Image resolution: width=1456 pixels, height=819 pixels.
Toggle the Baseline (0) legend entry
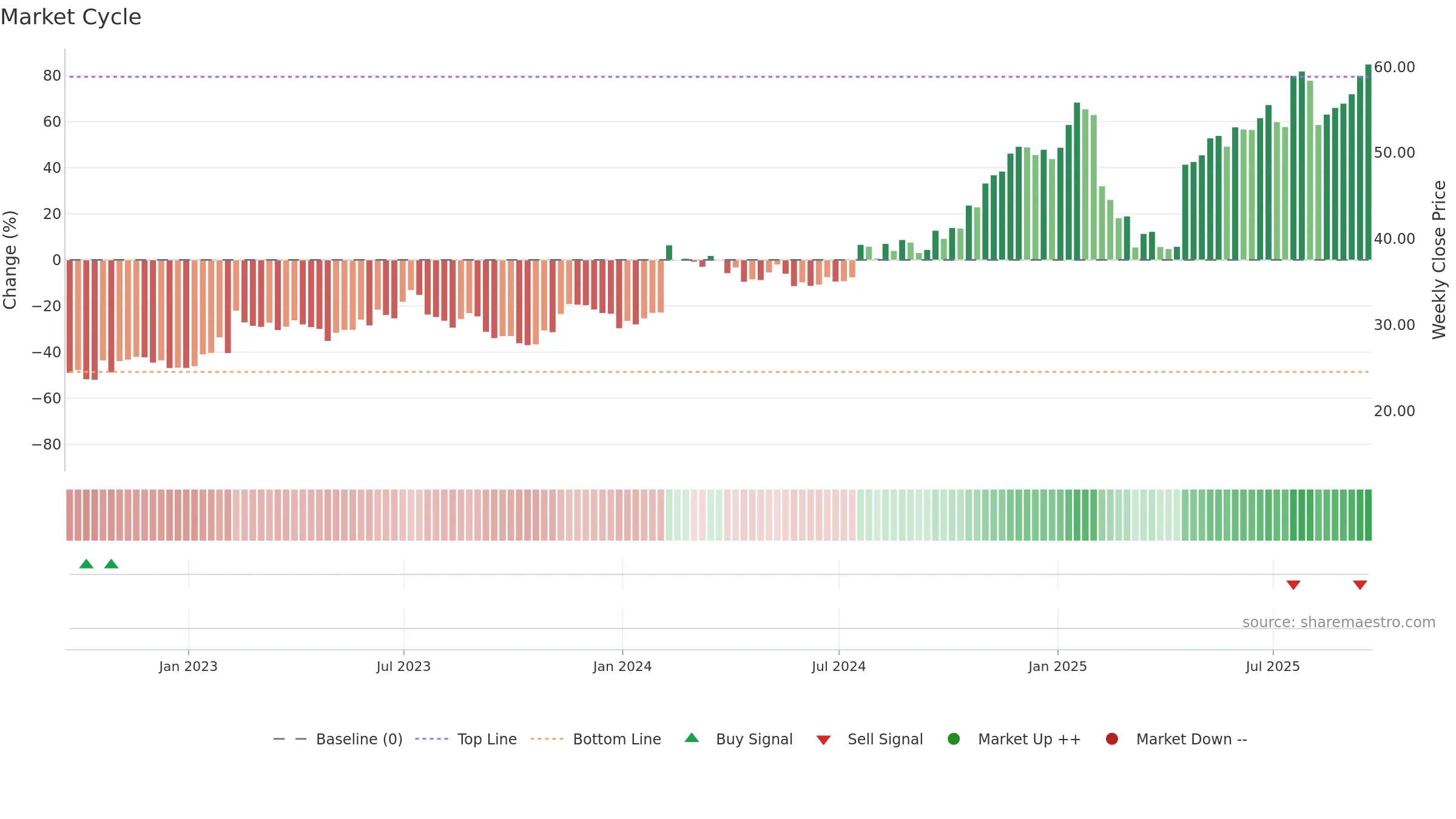338,739
